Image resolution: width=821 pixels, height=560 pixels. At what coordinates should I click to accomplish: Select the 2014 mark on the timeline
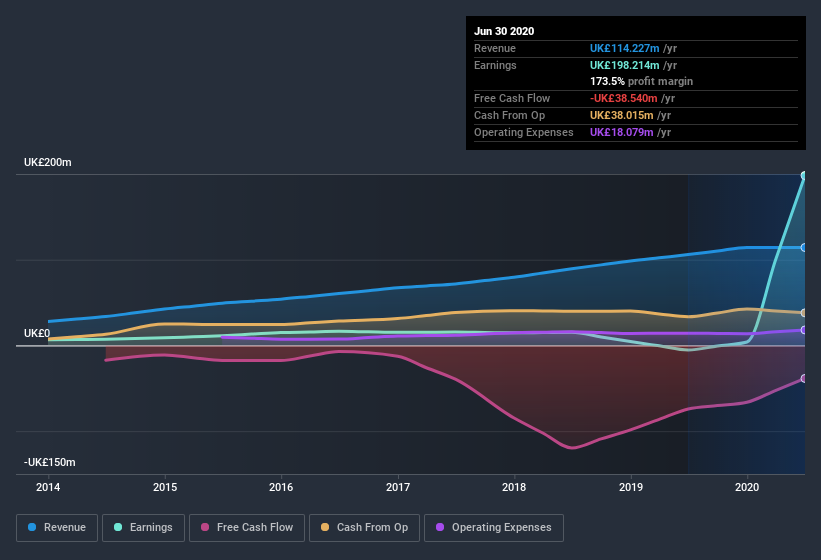pyautogui.click(x=48, y=487)
